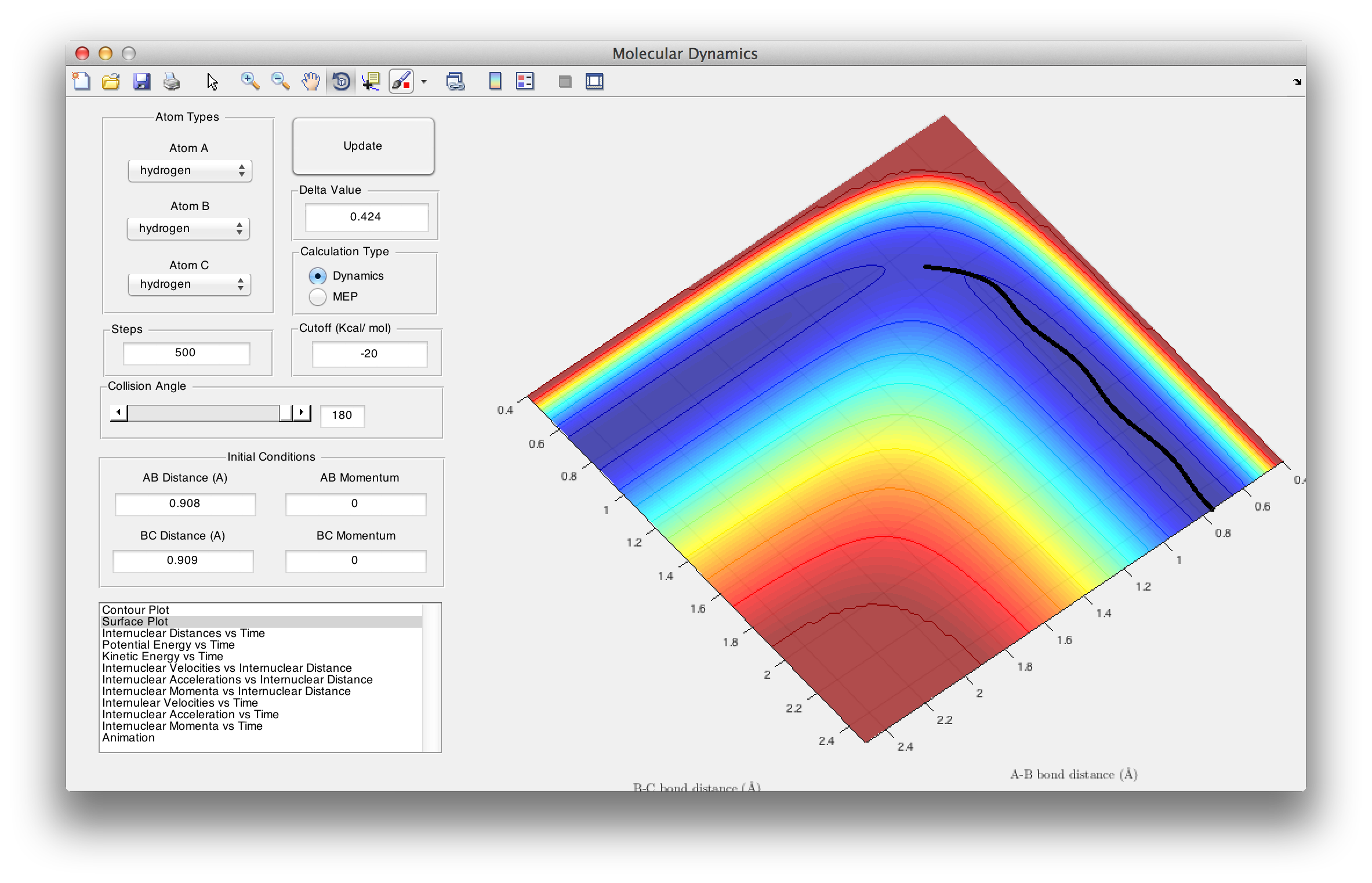This screenshot has height=883, width=1372.
Task: Open the Atom C dropdown
Action: (190, 284)
